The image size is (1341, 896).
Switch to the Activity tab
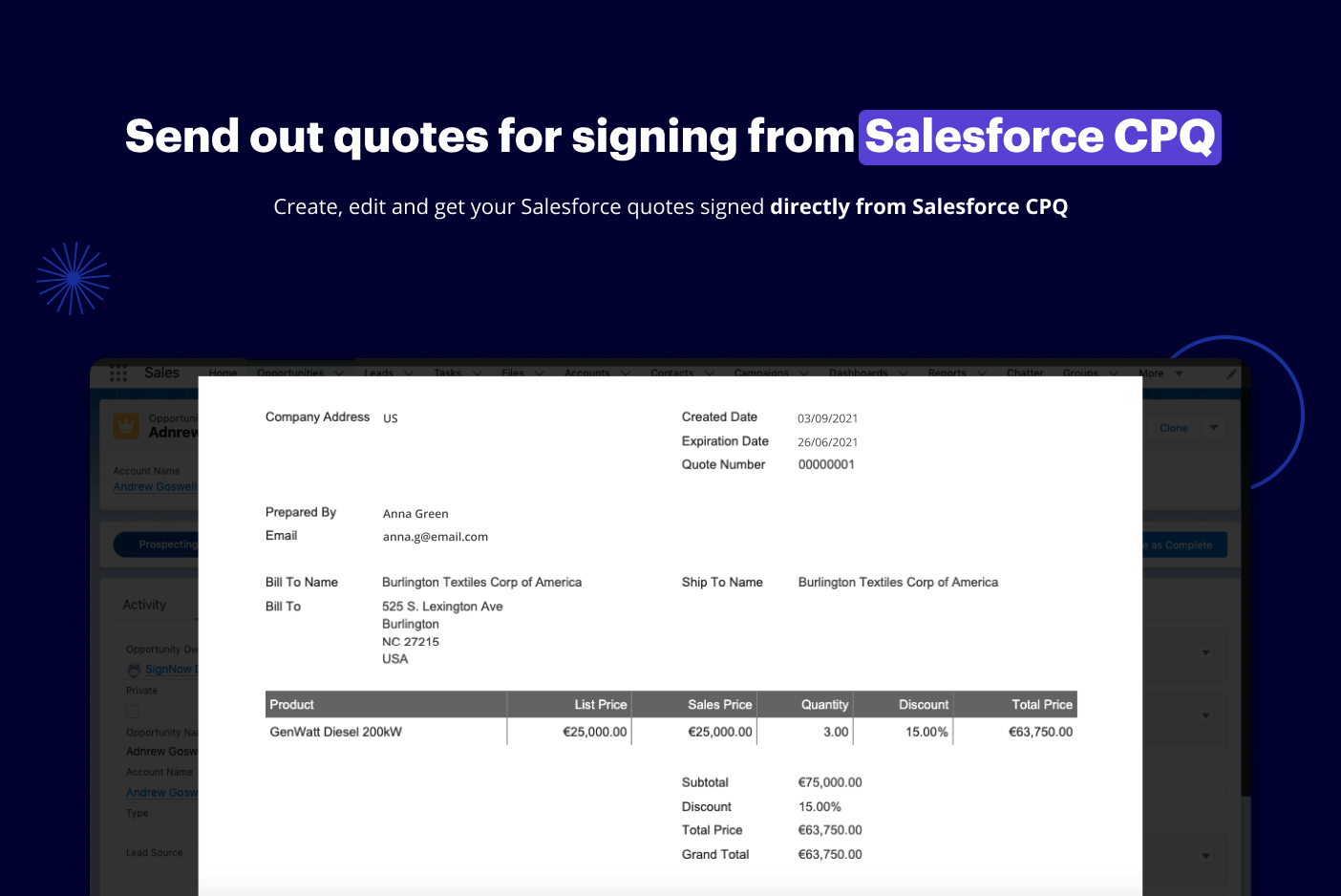tap(144, 605)
